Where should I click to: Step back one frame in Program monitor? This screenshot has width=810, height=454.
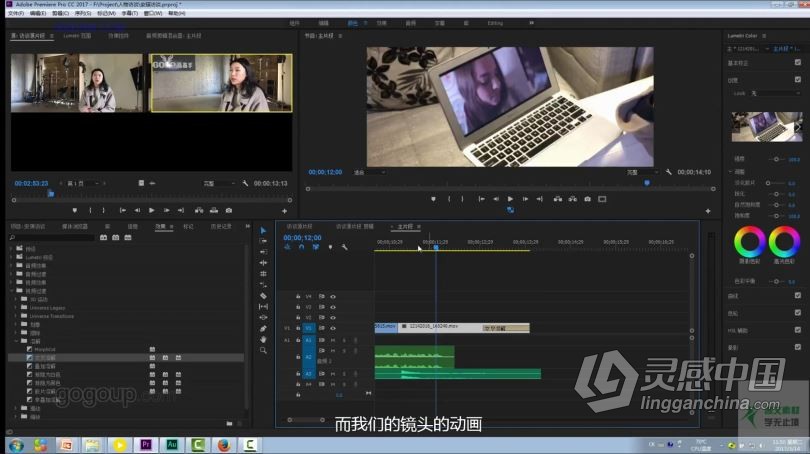coord(495,199)
